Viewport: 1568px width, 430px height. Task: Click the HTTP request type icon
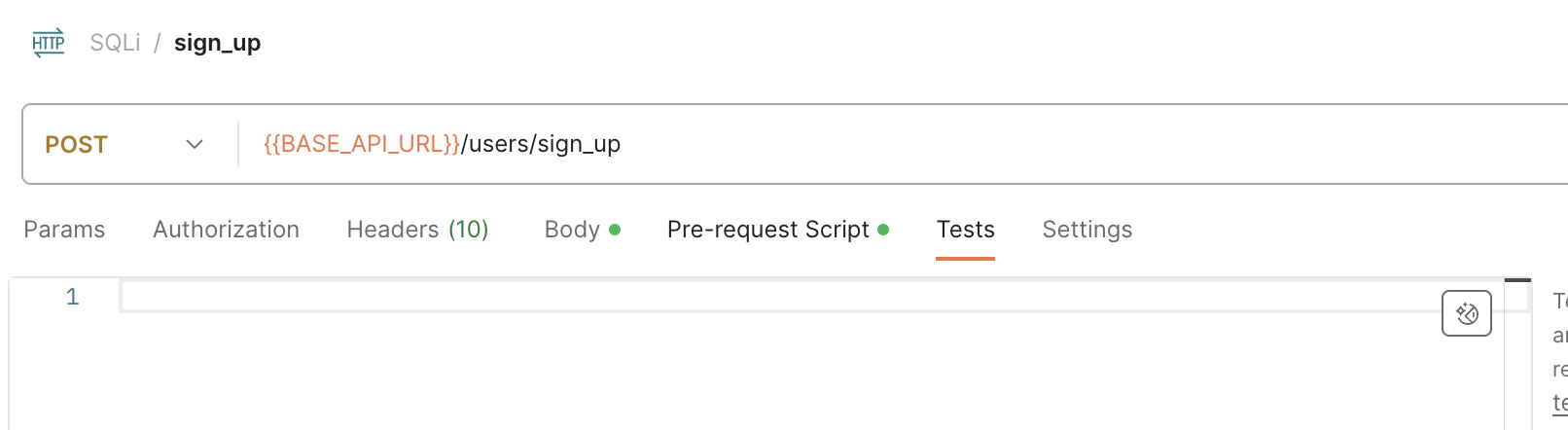pyautogui.click(x=49, y=43)
